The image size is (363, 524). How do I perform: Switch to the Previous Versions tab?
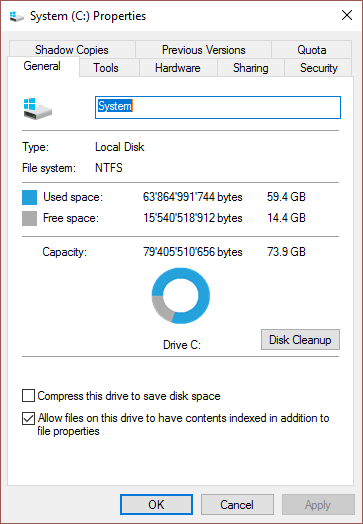coord(204,50)
